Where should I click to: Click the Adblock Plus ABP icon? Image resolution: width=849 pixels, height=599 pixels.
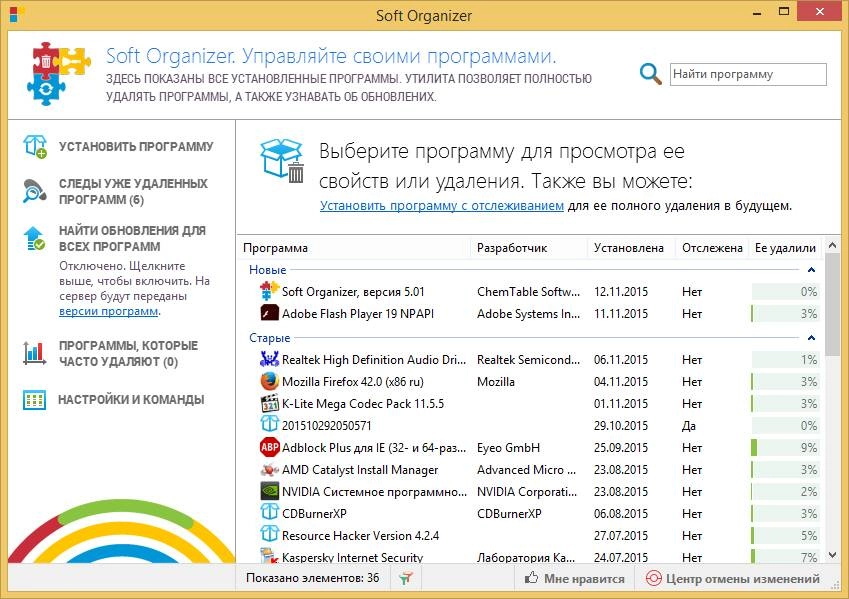[x=270, y=447]
